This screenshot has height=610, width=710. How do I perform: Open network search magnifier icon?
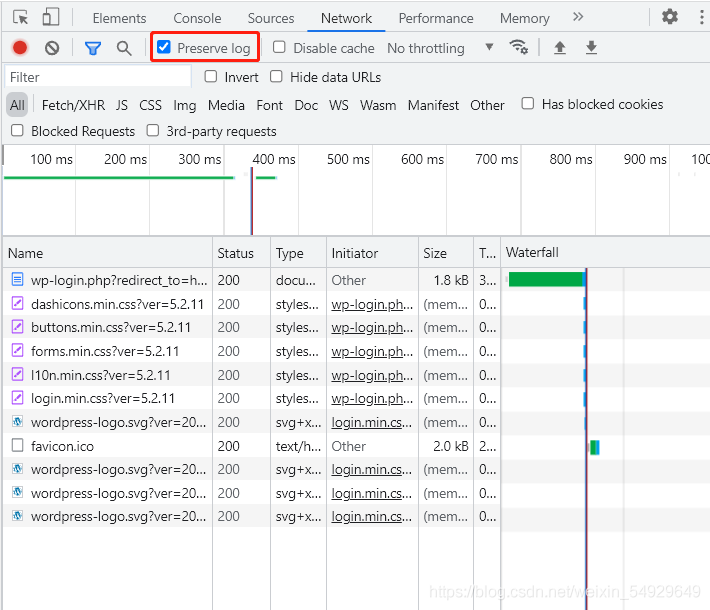[124, 48]
